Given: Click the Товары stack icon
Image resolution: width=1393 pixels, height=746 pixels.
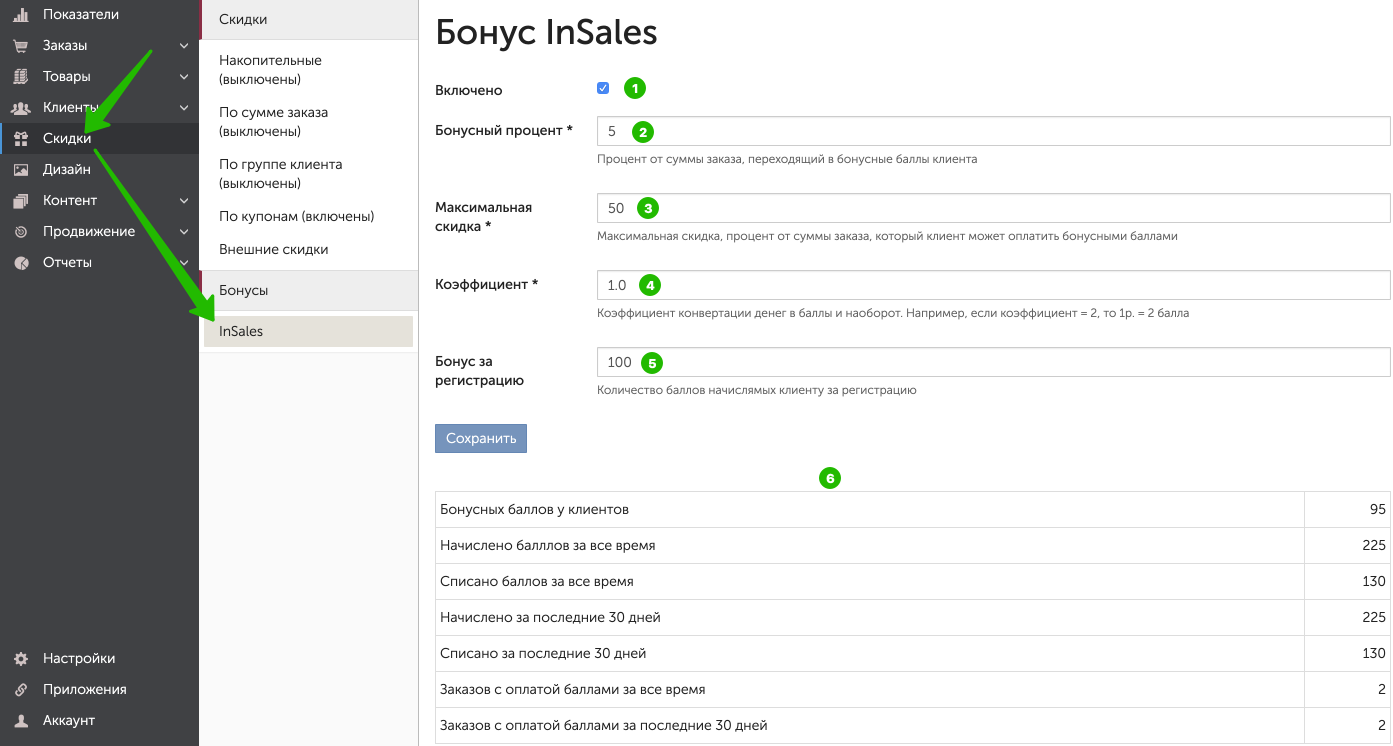Looking at the screenshot, I should [x=21, y=76].
